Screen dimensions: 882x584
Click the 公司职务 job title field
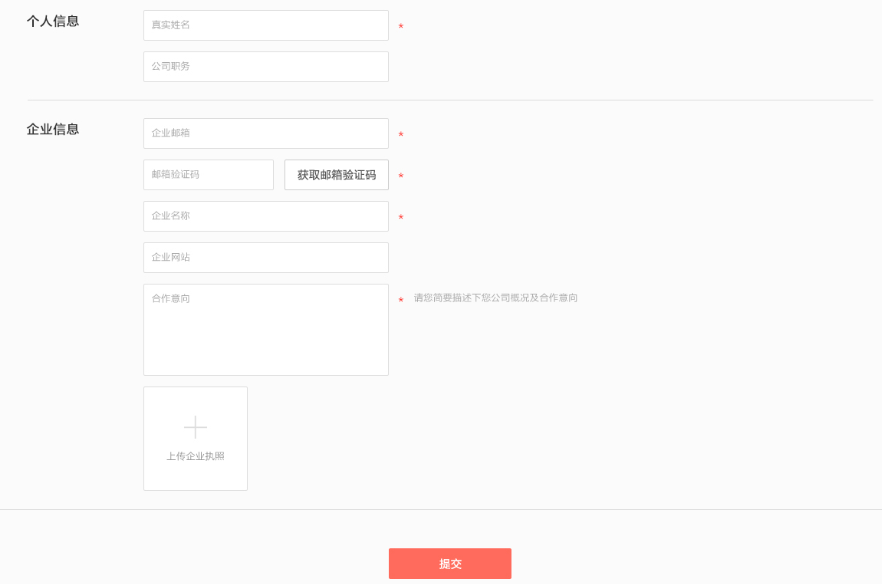265,66
